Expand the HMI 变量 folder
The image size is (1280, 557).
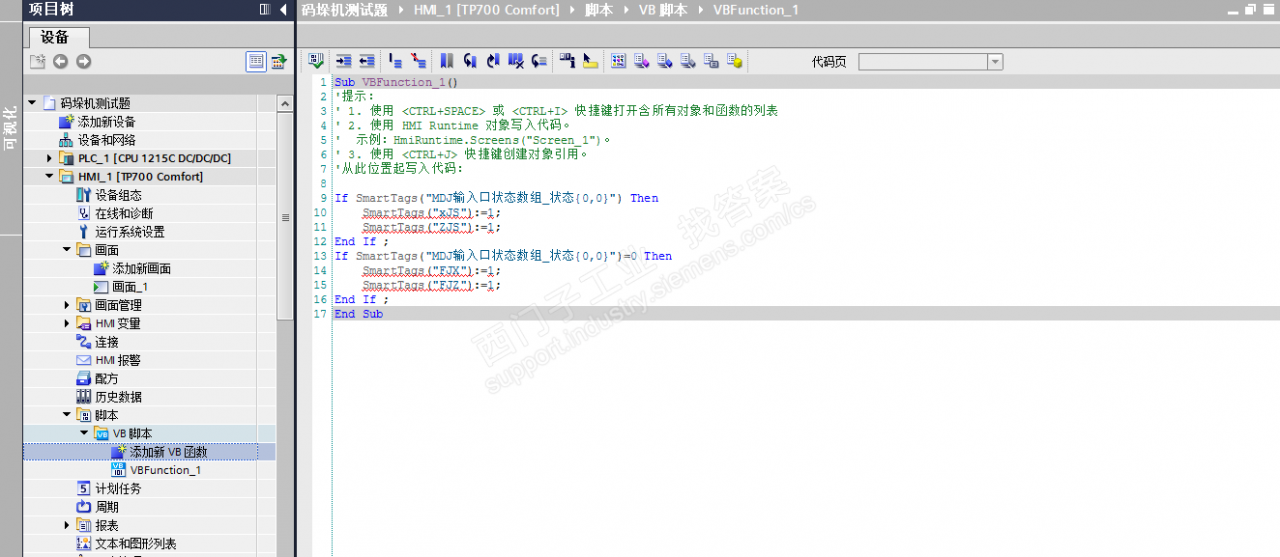pos(67,323)
